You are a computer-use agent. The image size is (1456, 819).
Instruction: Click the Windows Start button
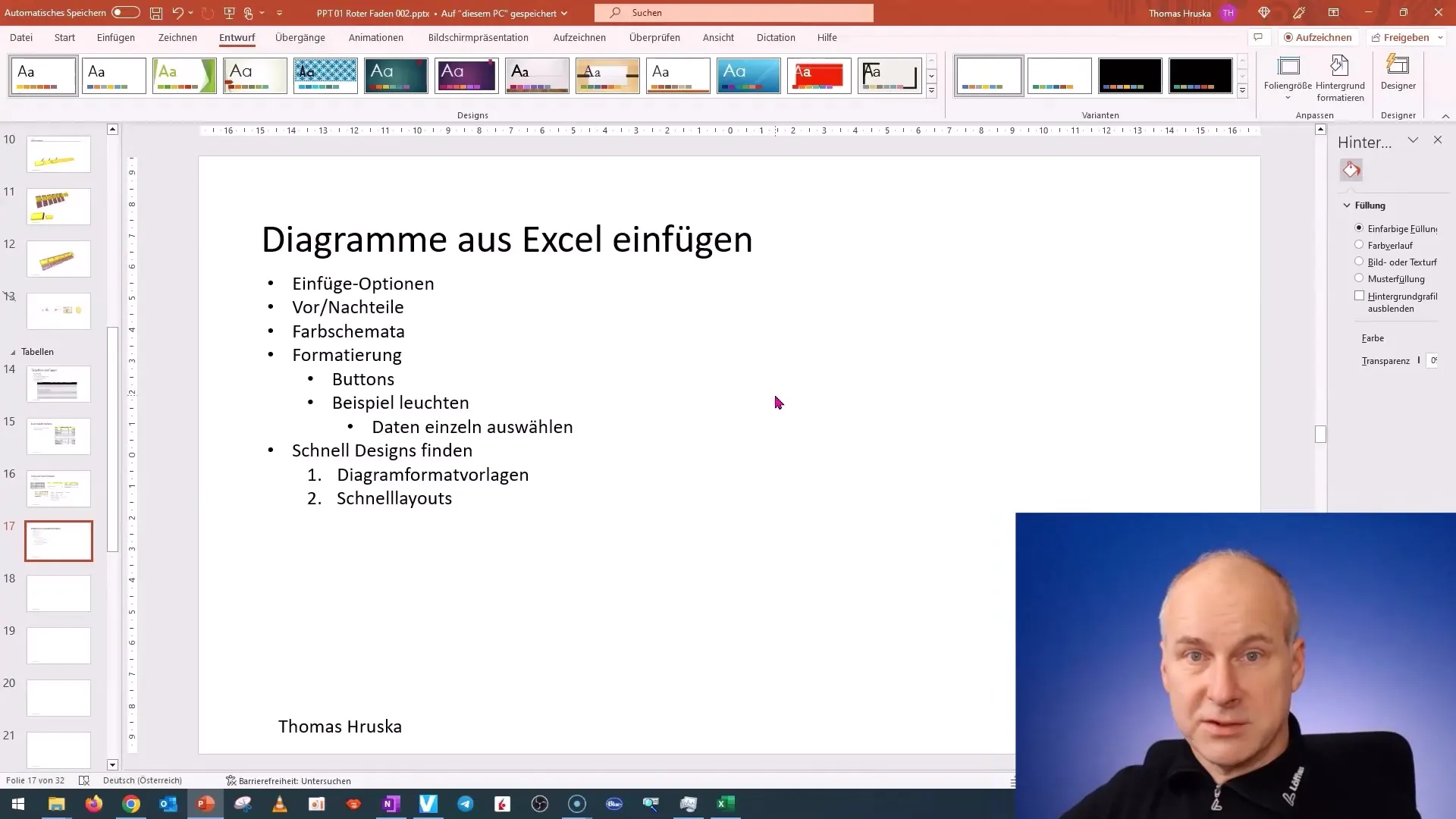point(18,804)
